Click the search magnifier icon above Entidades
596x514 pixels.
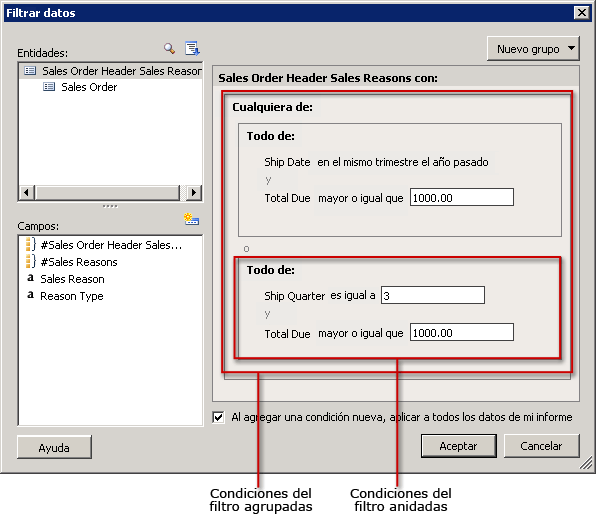coord(169,48)
